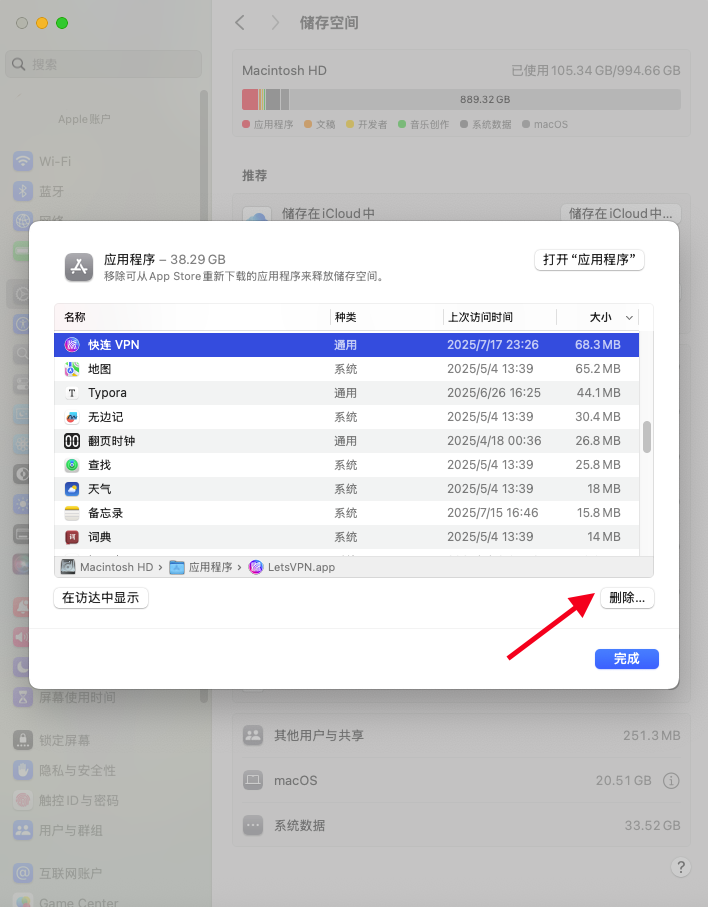Click the 快连 VPN app icon

tap(72, 345)
